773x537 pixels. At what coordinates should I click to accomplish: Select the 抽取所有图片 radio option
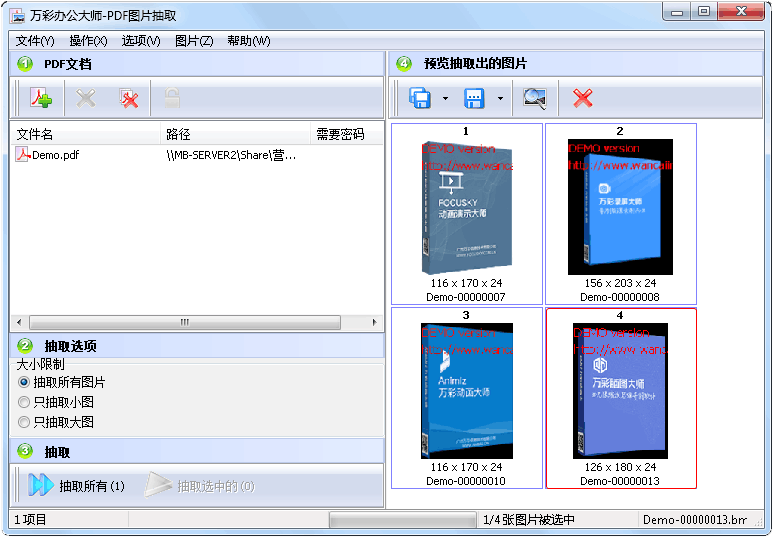25,382
